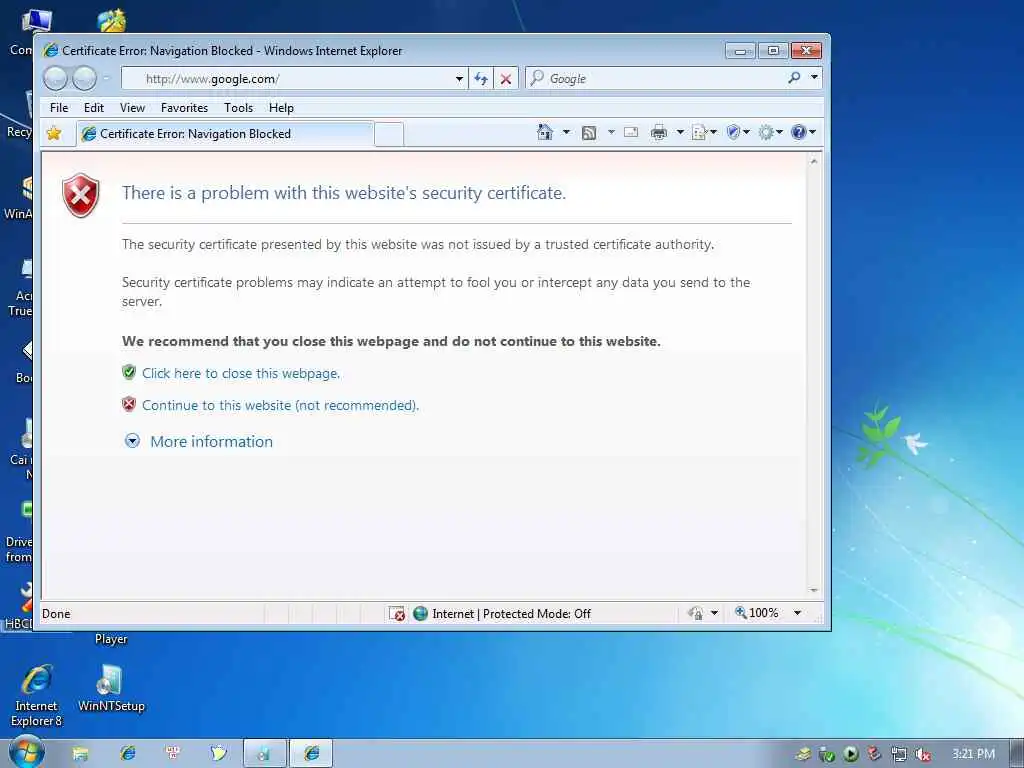Click the pop-up blocked status bar icon
This screenshot has height=768, width=1024.
click(396, 614)
